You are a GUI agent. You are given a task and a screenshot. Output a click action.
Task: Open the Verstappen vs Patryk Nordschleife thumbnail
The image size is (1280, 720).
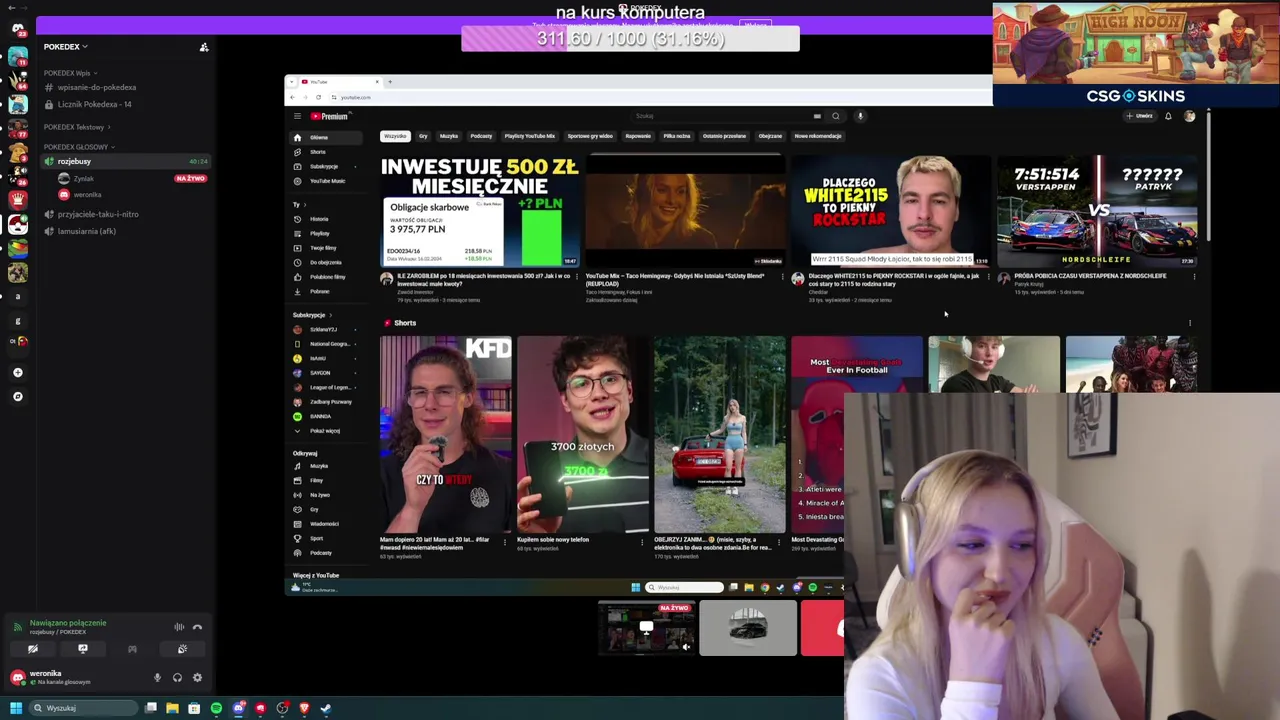[1097, 211]
